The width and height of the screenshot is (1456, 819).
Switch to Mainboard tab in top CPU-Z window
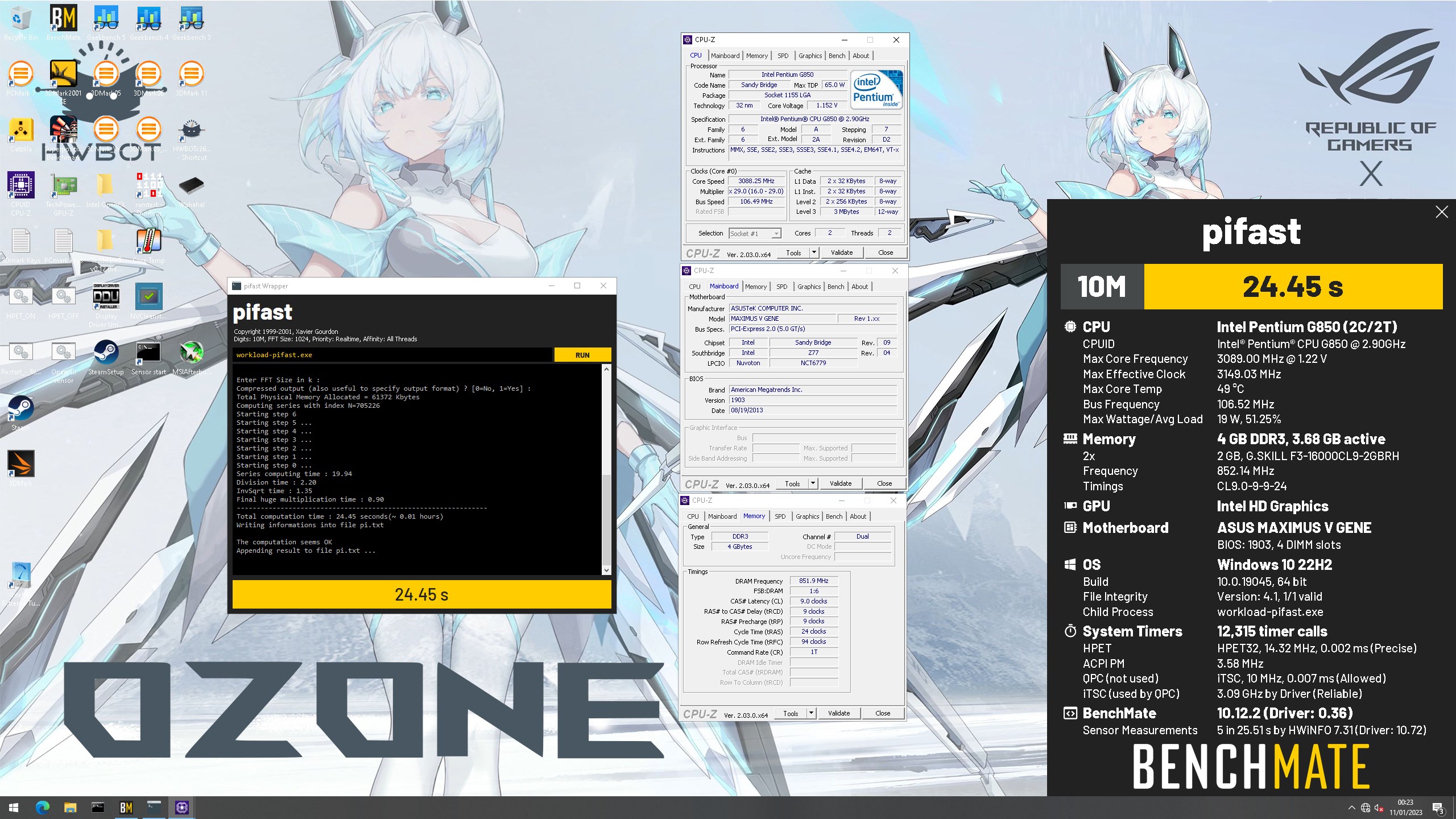point(725,56)
